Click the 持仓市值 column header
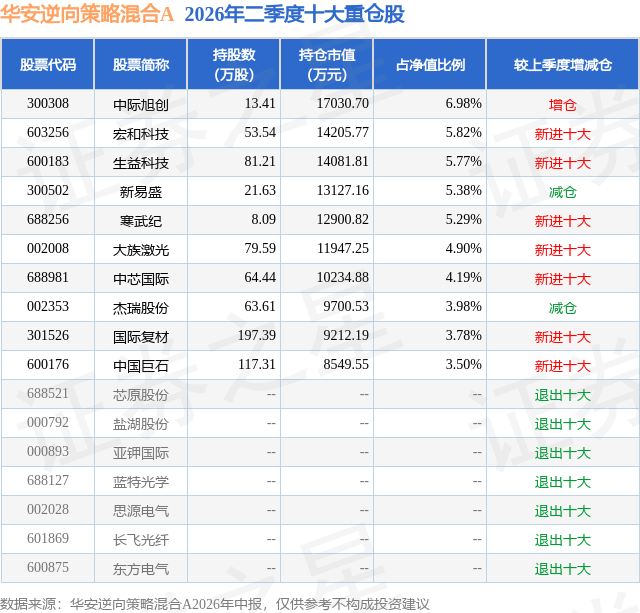Screen dimensions: 640x613 (x=327, y=64)
